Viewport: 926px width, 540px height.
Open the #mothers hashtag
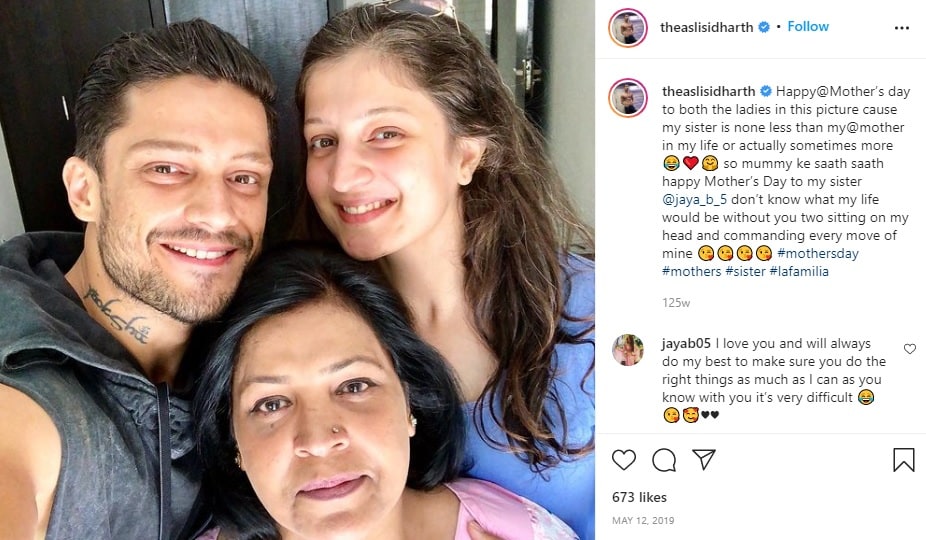[692, 271]
